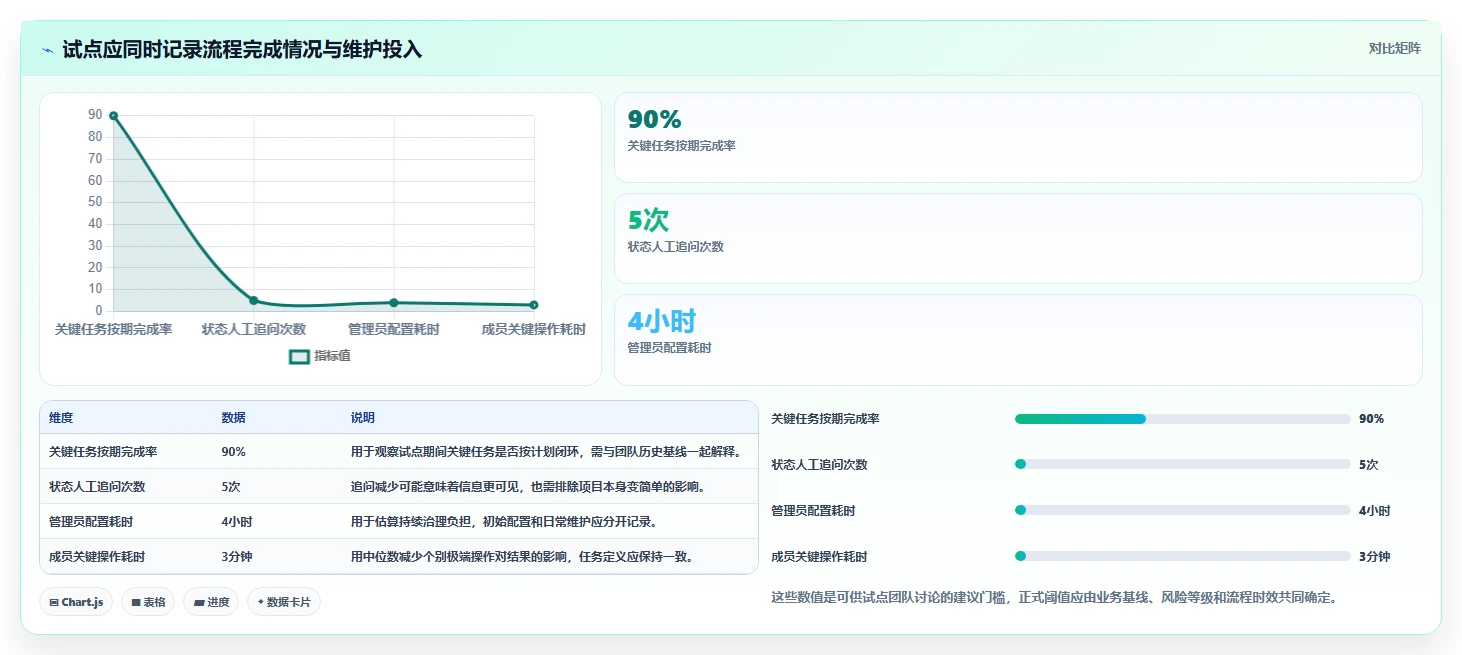Click description starting 追问减少可能意味着
The height and width of the screenshot is (655, 1462).
tap(528, 487)
